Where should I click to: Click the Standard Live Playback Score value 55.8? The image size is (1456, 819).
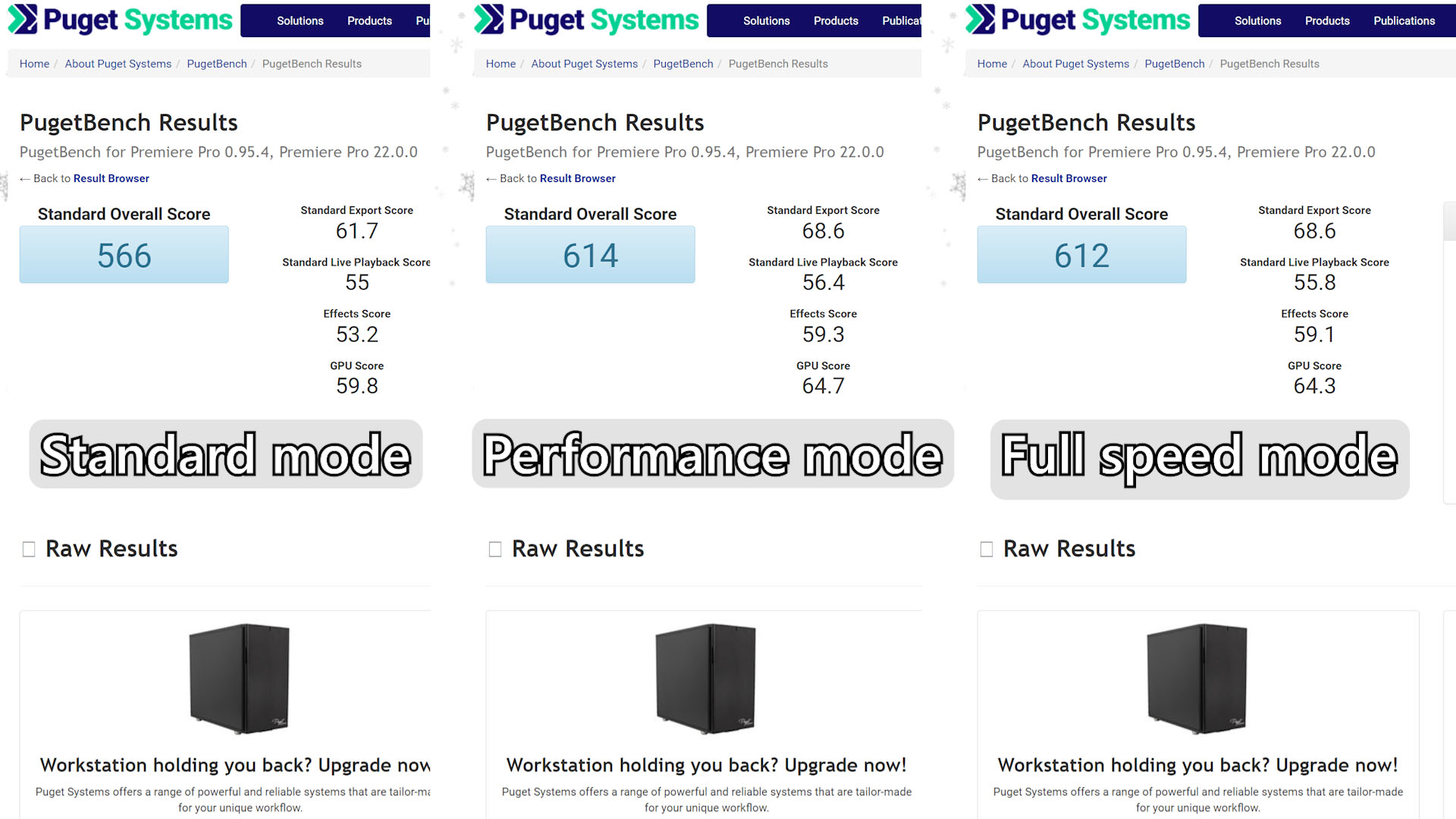[x=1315, y=282]
